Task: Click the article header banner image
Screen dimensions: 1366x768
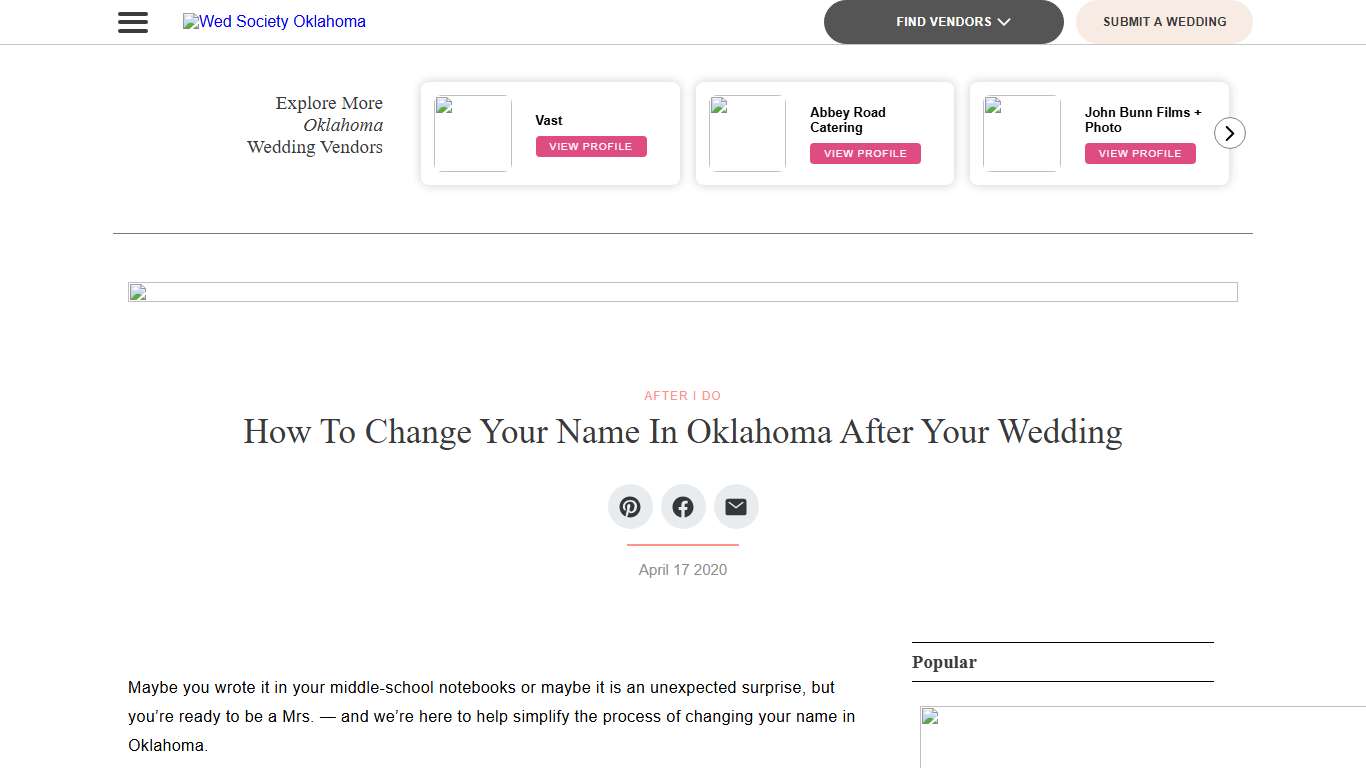Action: coord(682,291)
